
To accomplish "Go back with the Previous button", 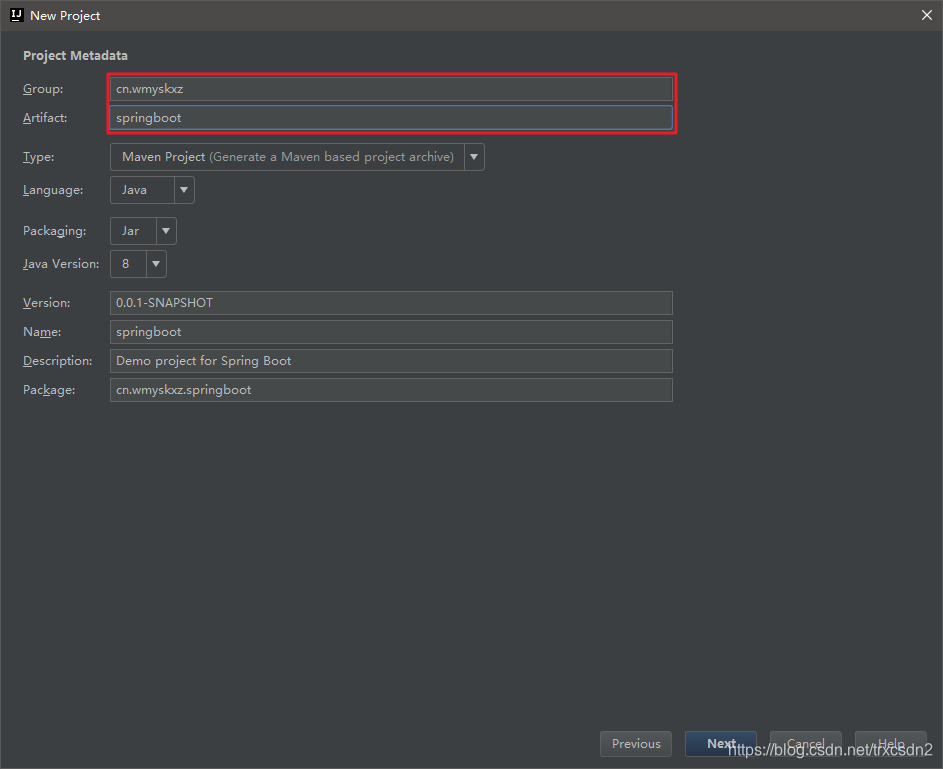I will tap(636, 744).
